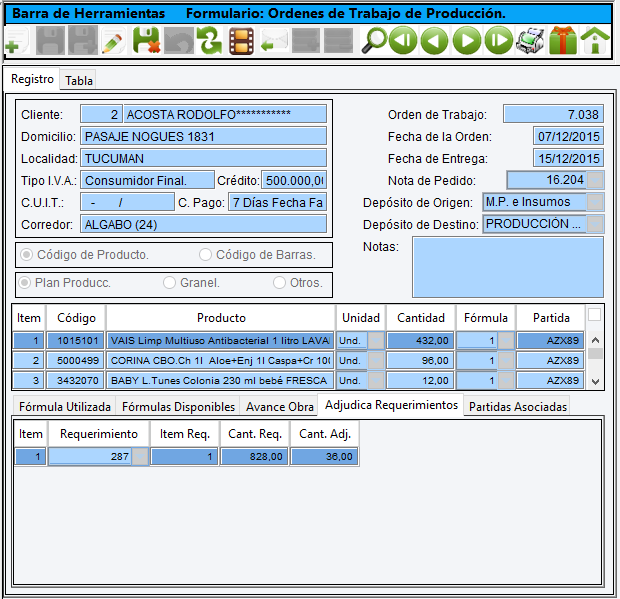Open Unidad dropdown for item 1
This screenshot has width=620, height=599.
[376, 340]
